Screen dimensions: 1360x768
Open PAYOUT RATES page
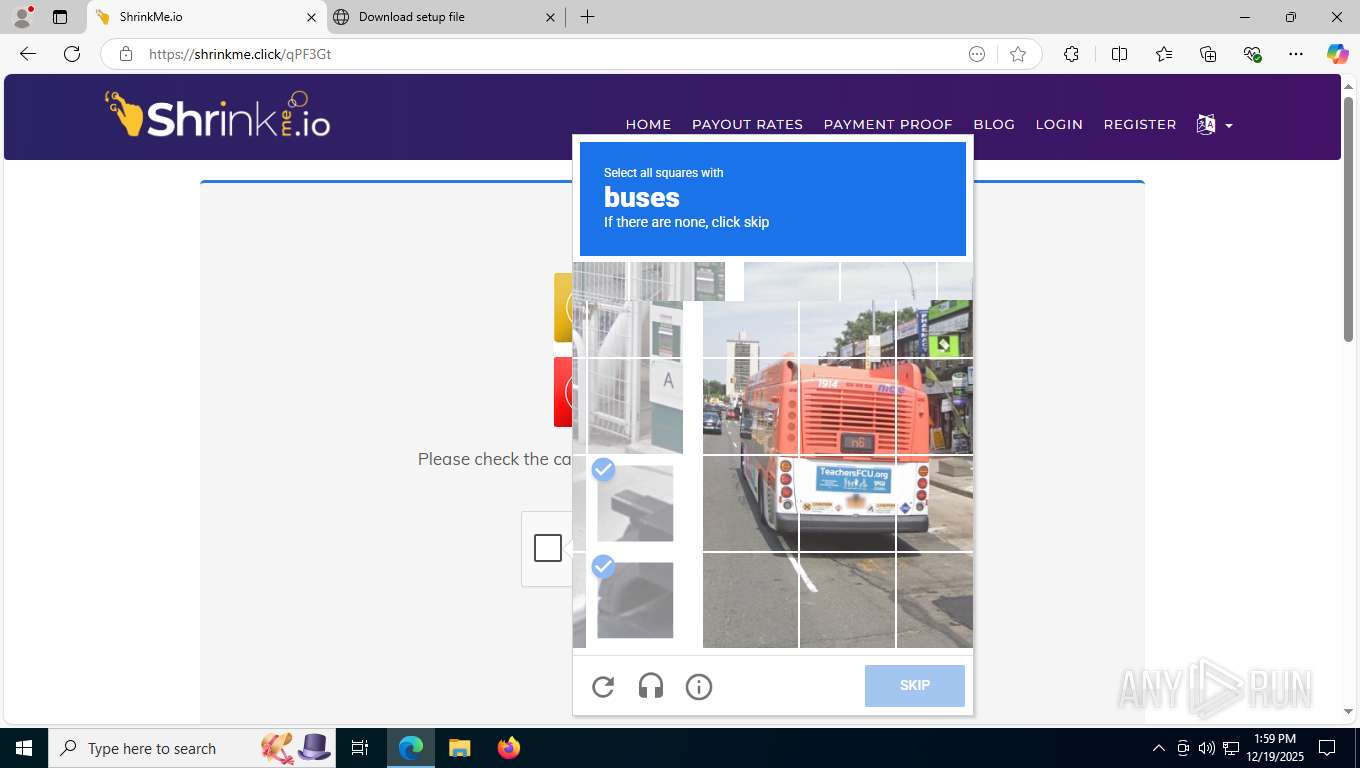click(x=747, y=124)
